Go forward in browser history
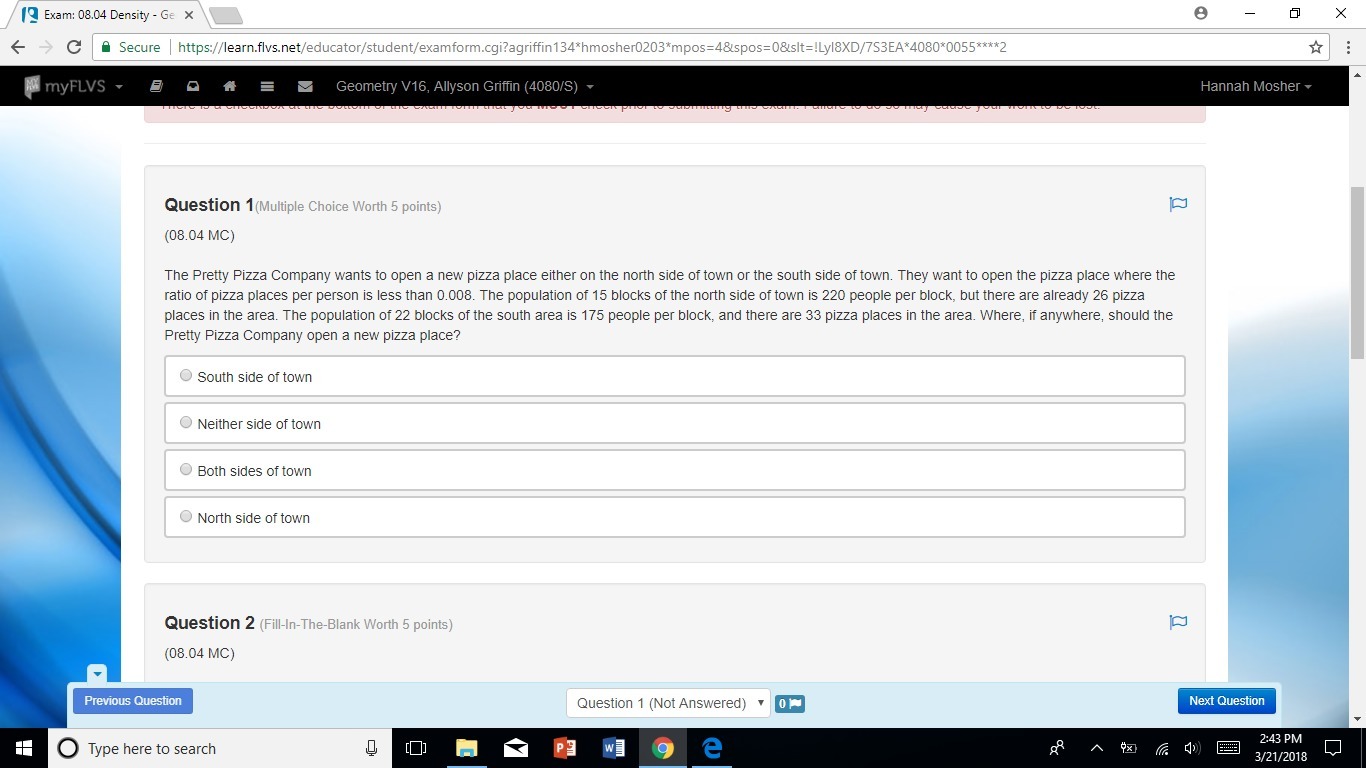The width and height of the screenshot is (1366, 768). point(45,47)
